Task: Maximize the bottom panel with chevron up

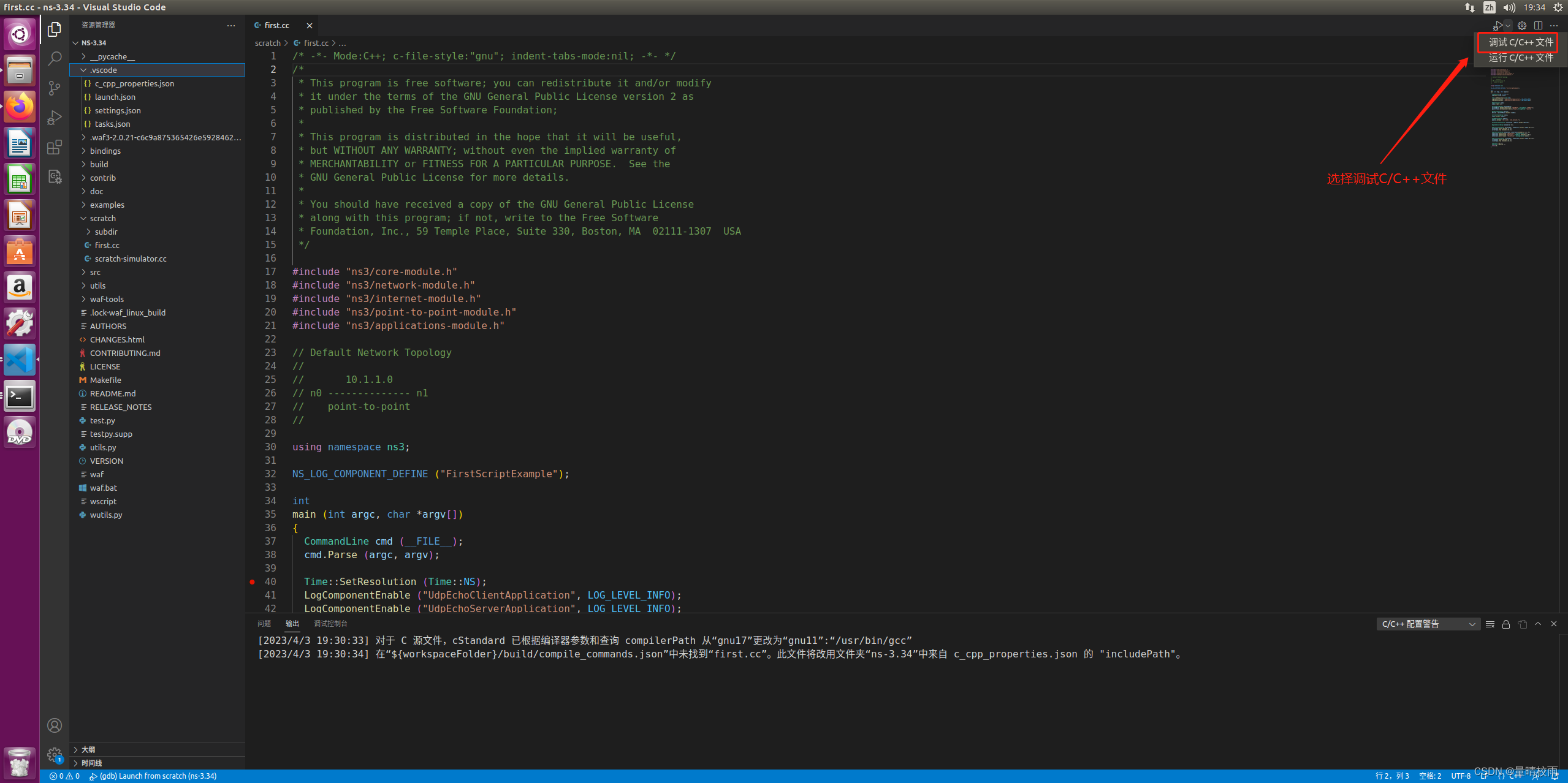Action: point(1538,624)
